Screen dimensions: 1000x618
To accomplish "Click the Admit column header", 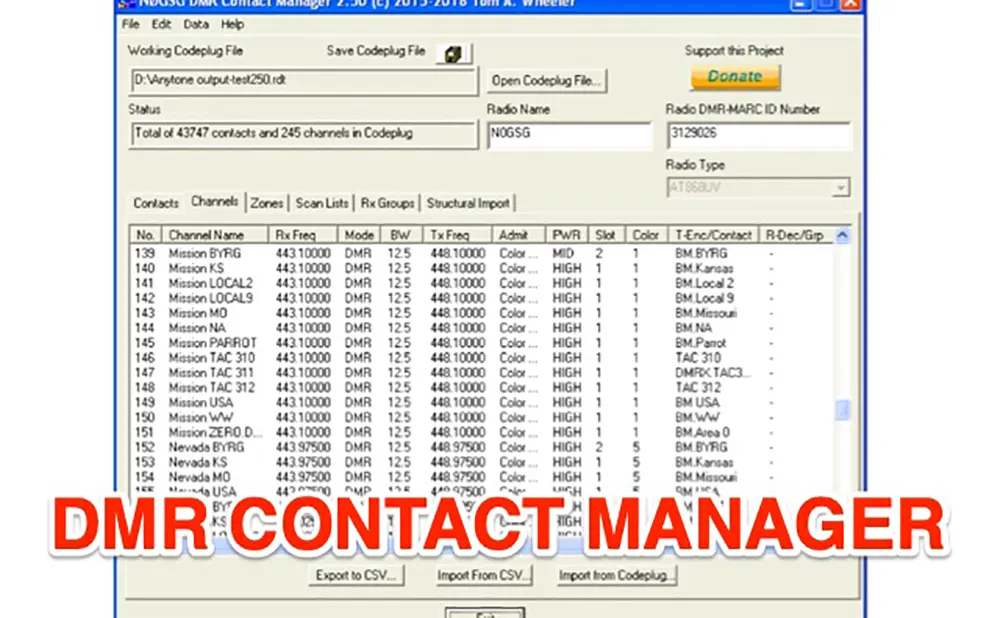I will tap(518, 235).
